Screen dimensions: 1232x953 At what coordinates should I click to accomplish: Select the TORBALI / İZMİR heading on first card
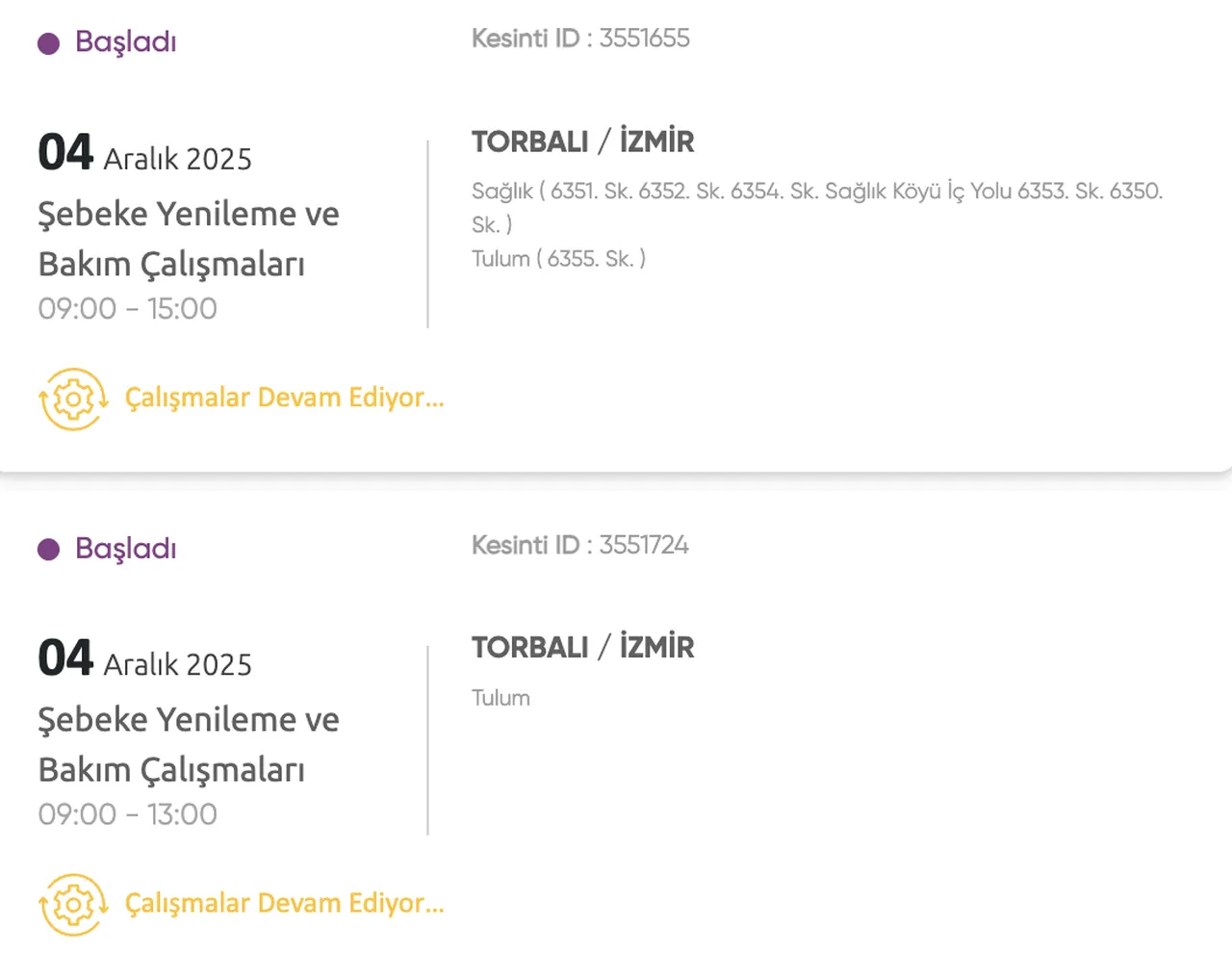tap(582, 141)
